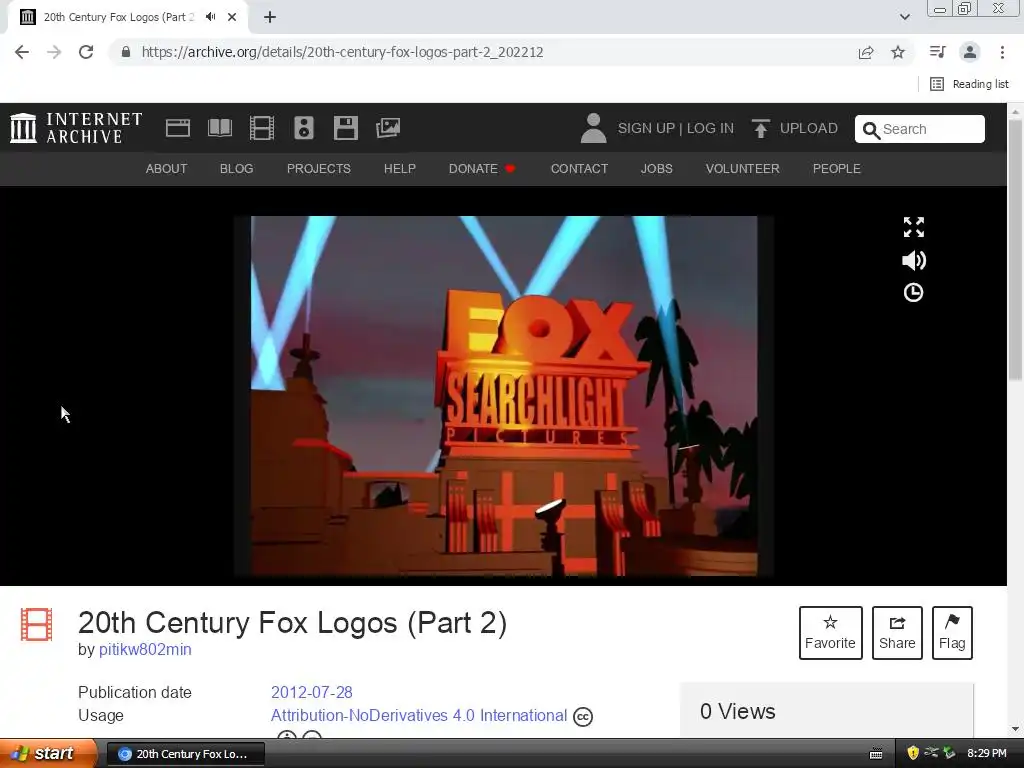
Task: Click the 2012-07-28 publication date link
Action: (x=312, y=692)
